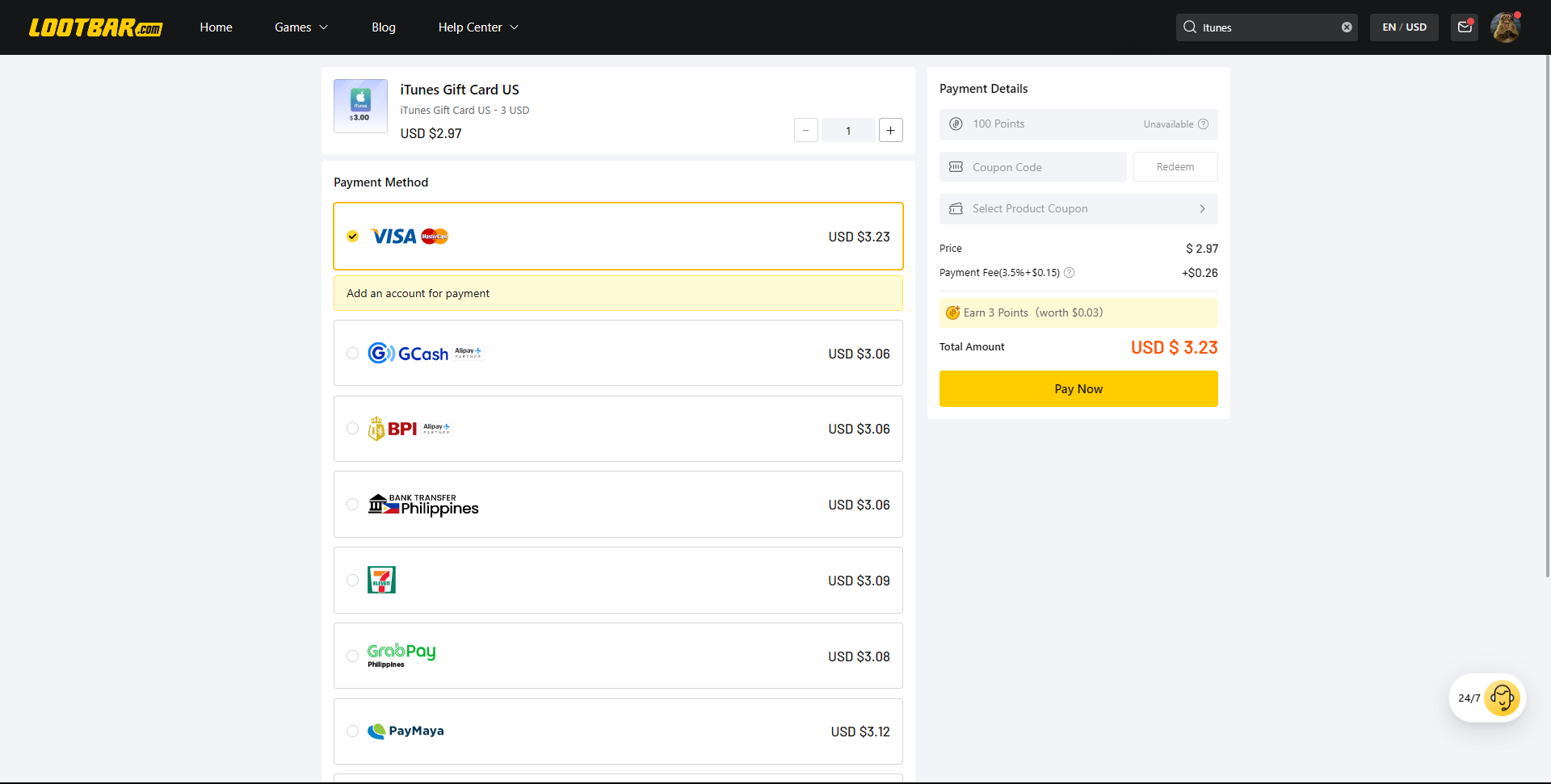
Task: Open the mail inbox icon
Action: coord(1465,27)
